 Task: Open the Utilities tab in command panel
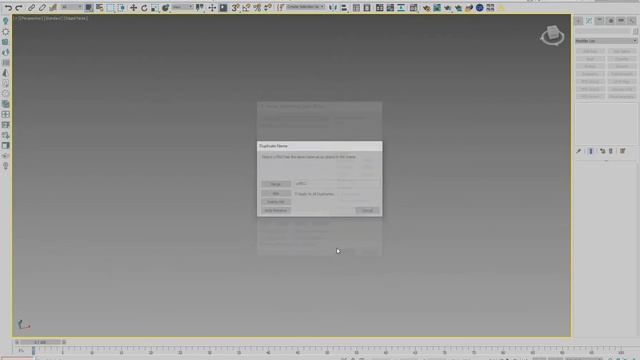click(x=632, y=20)
